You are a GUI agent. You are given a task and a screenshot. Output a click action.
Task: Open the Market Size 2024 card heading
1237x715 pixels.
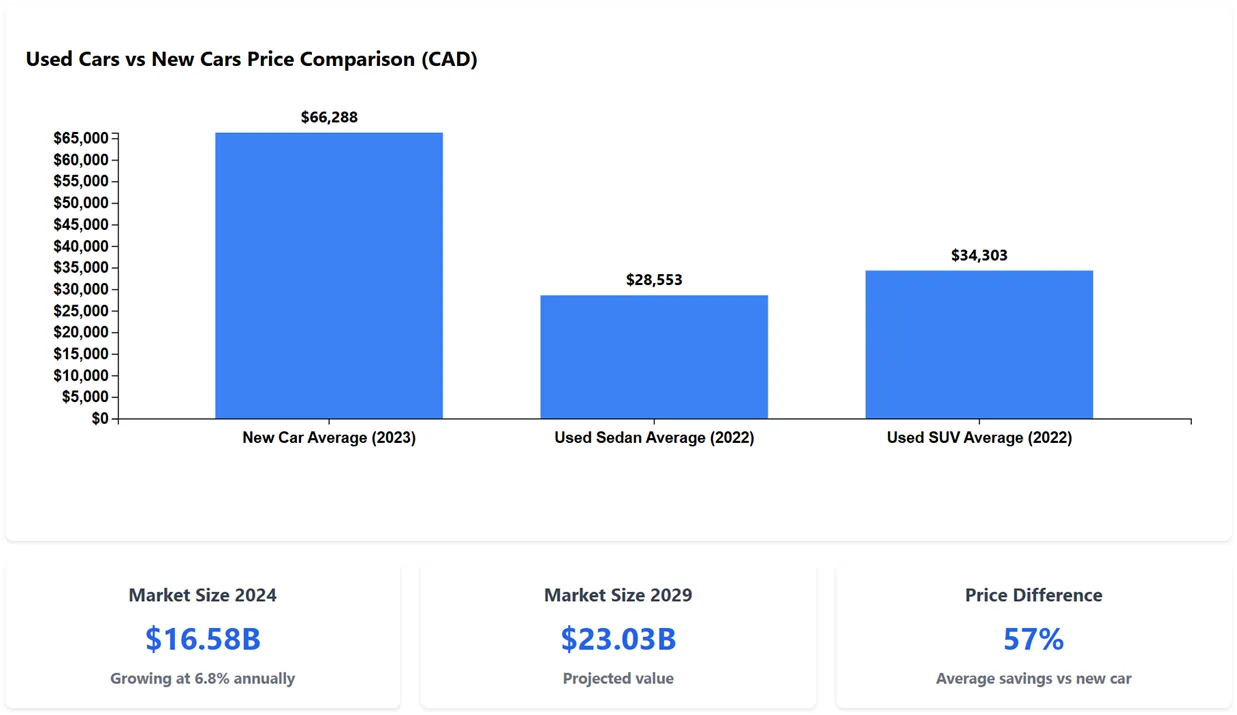pyautogui.click(x=202, y=595)
